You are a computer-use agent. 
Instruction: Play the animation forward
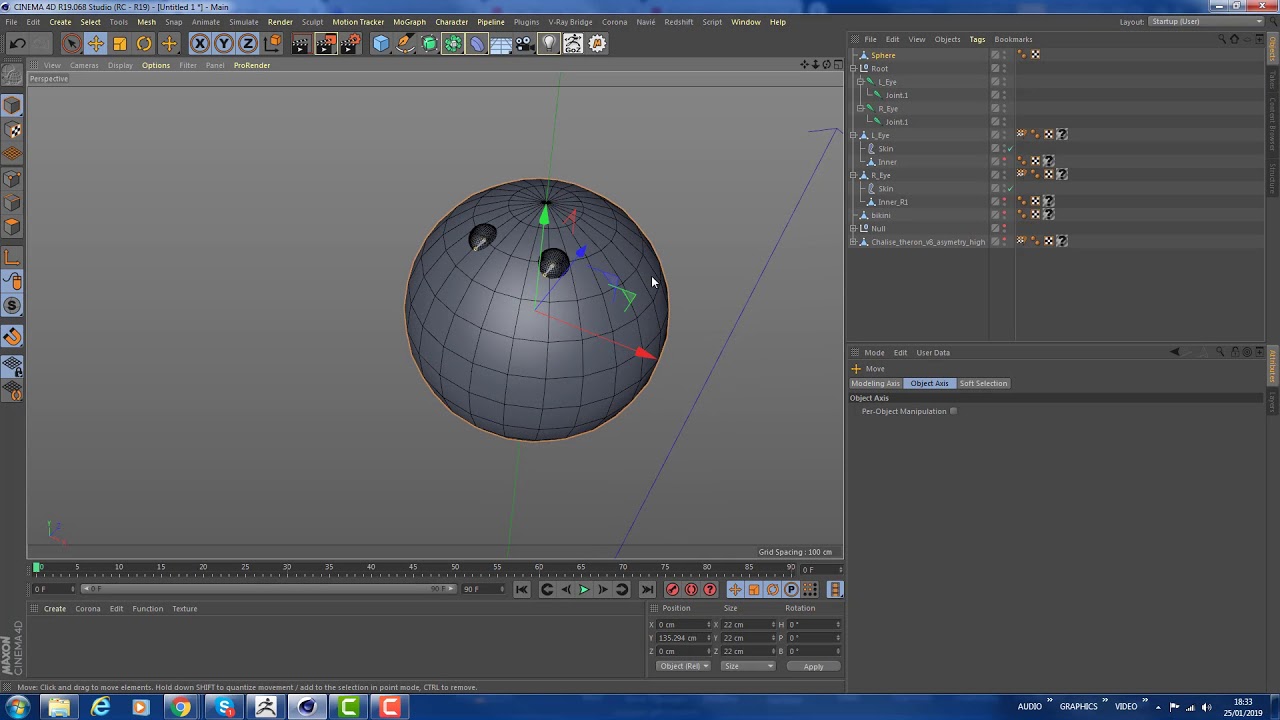(x=584, y=590)
